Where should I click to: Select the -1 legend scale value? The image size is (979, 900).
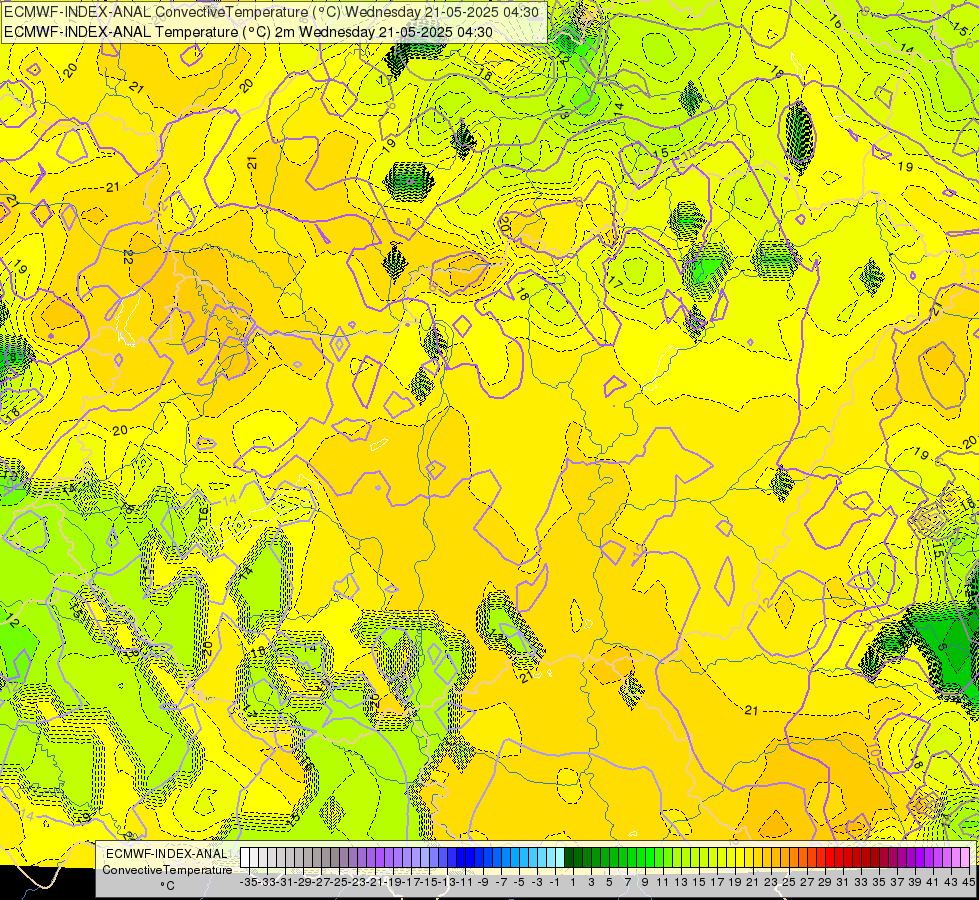554,882
